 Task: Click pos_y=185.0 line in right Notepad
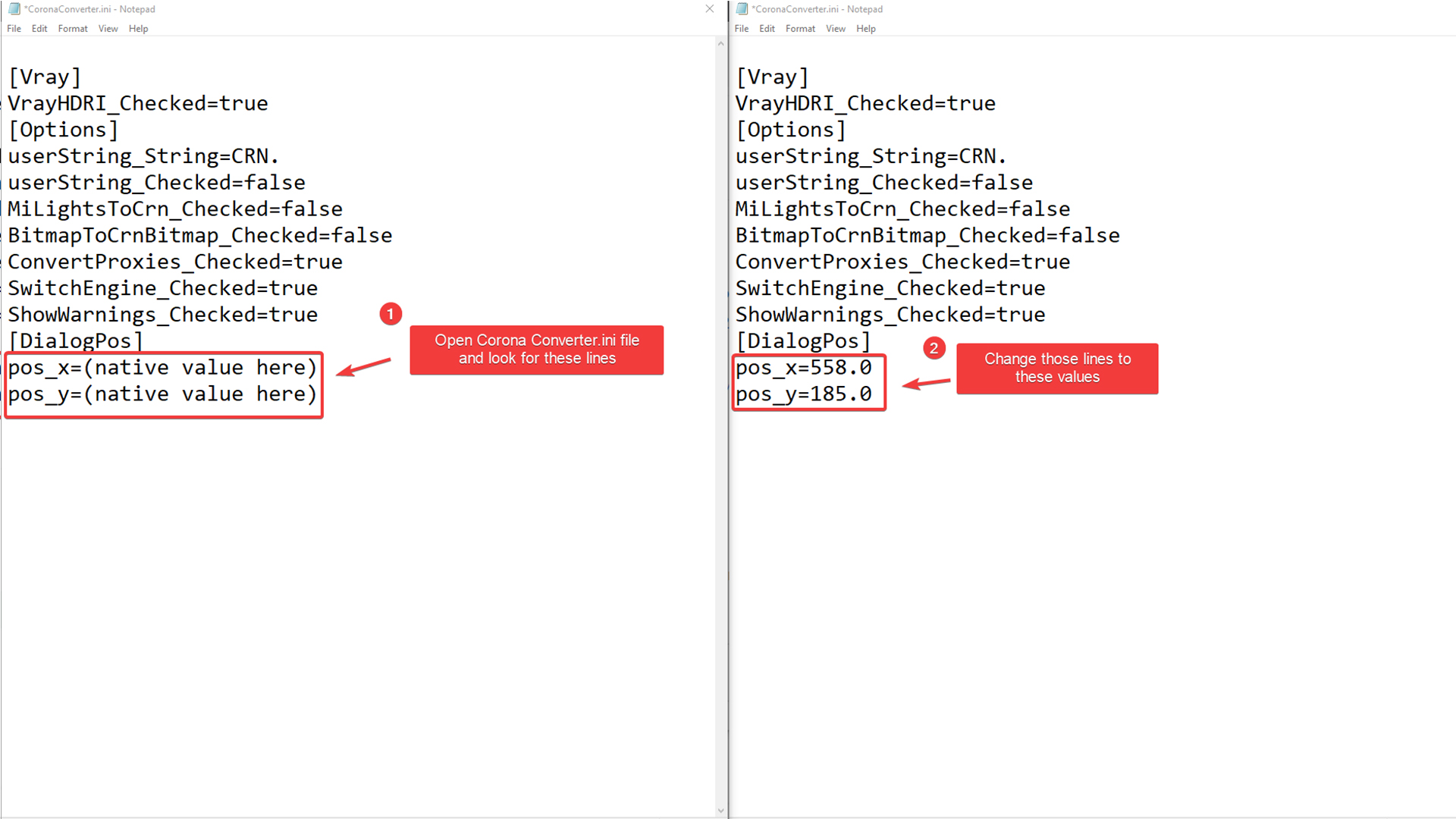[x=804, y=395]
